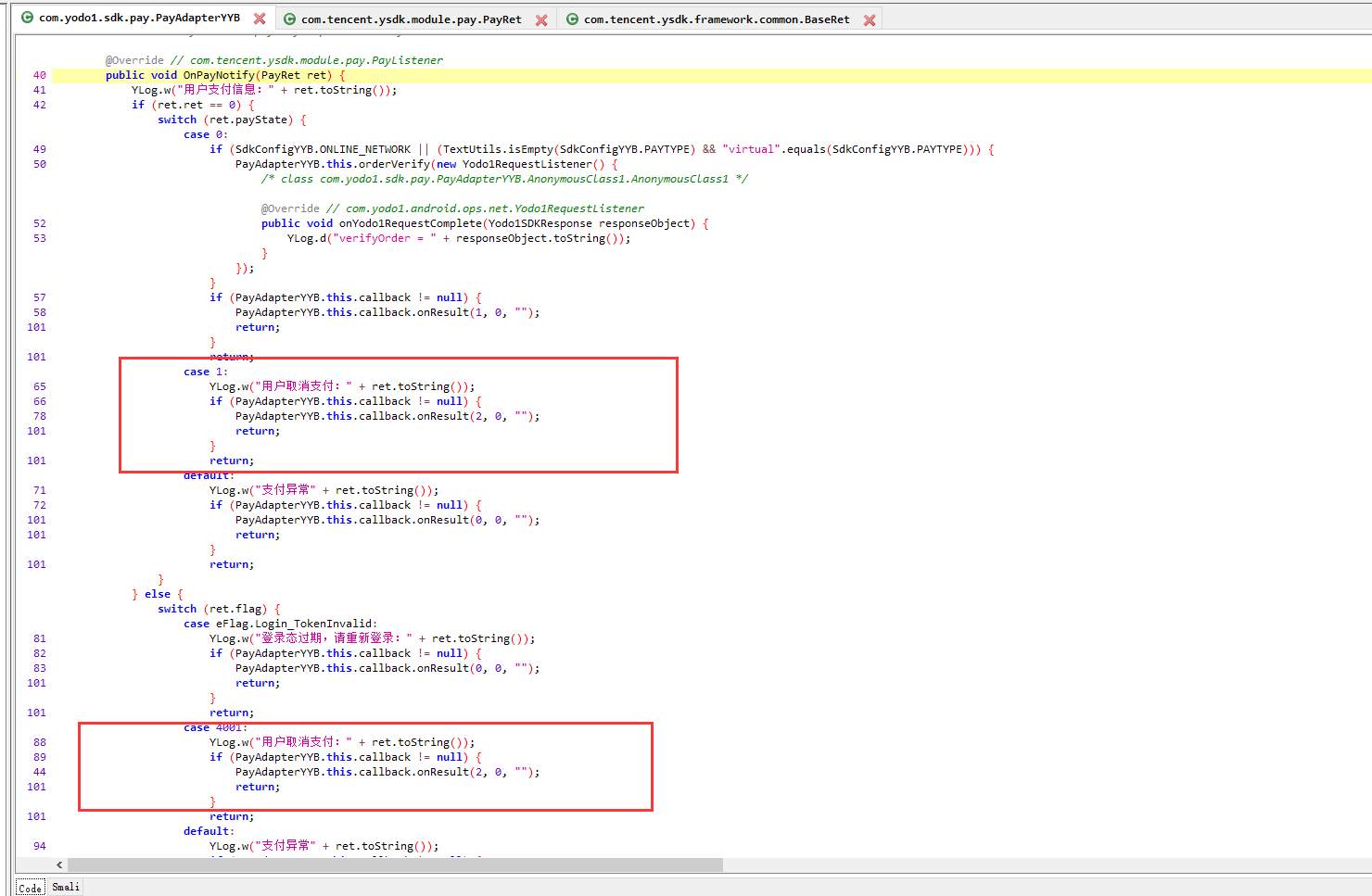This screenshot has height=896, width=1372.
Task: Click "case eFlag.Login_TokenInvalid:" label
Action: [x=280, y=624]
